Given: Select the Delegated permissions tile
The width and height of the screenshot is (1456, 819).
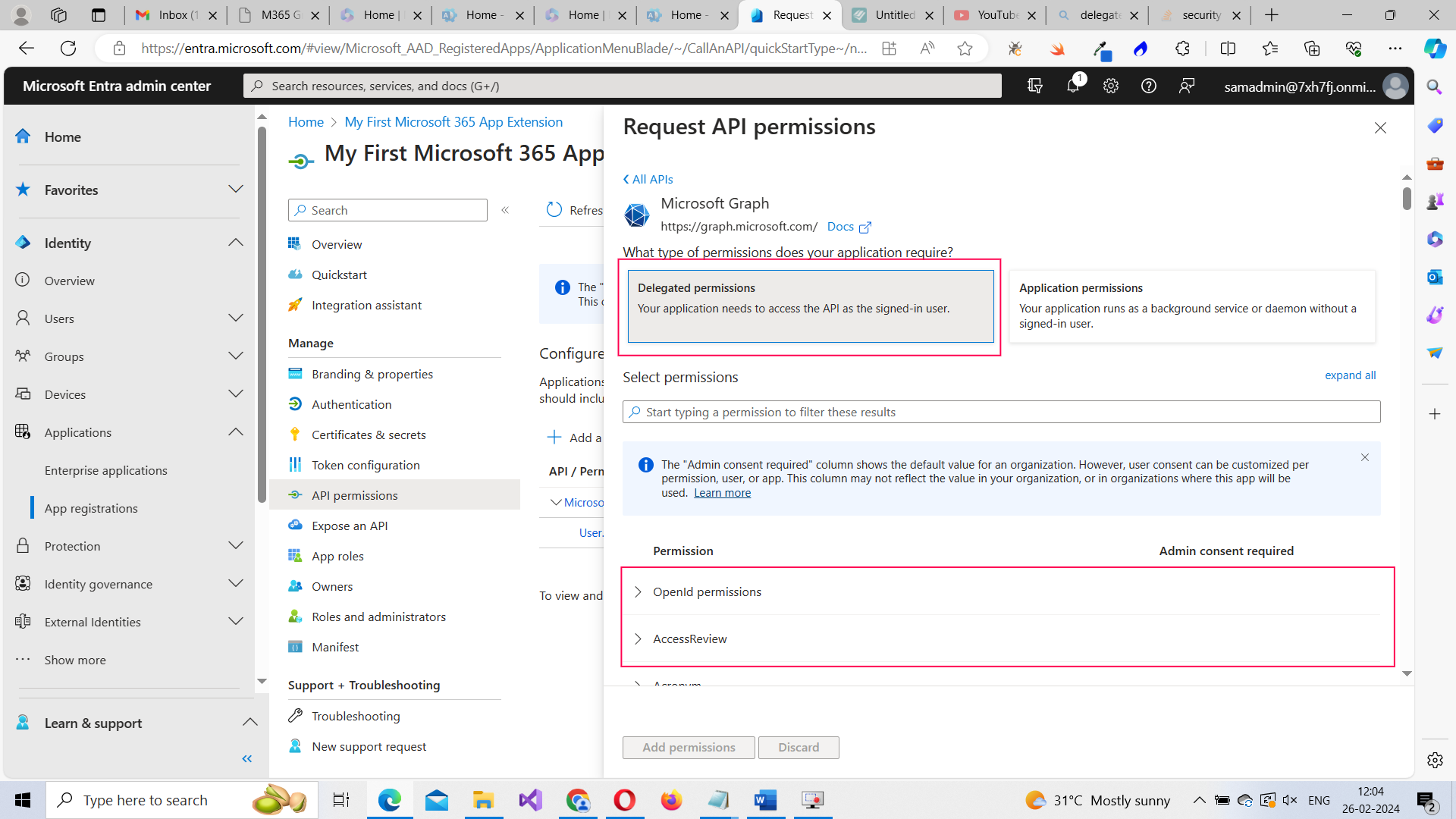Looking at the screenshot, I should [810, 306].
